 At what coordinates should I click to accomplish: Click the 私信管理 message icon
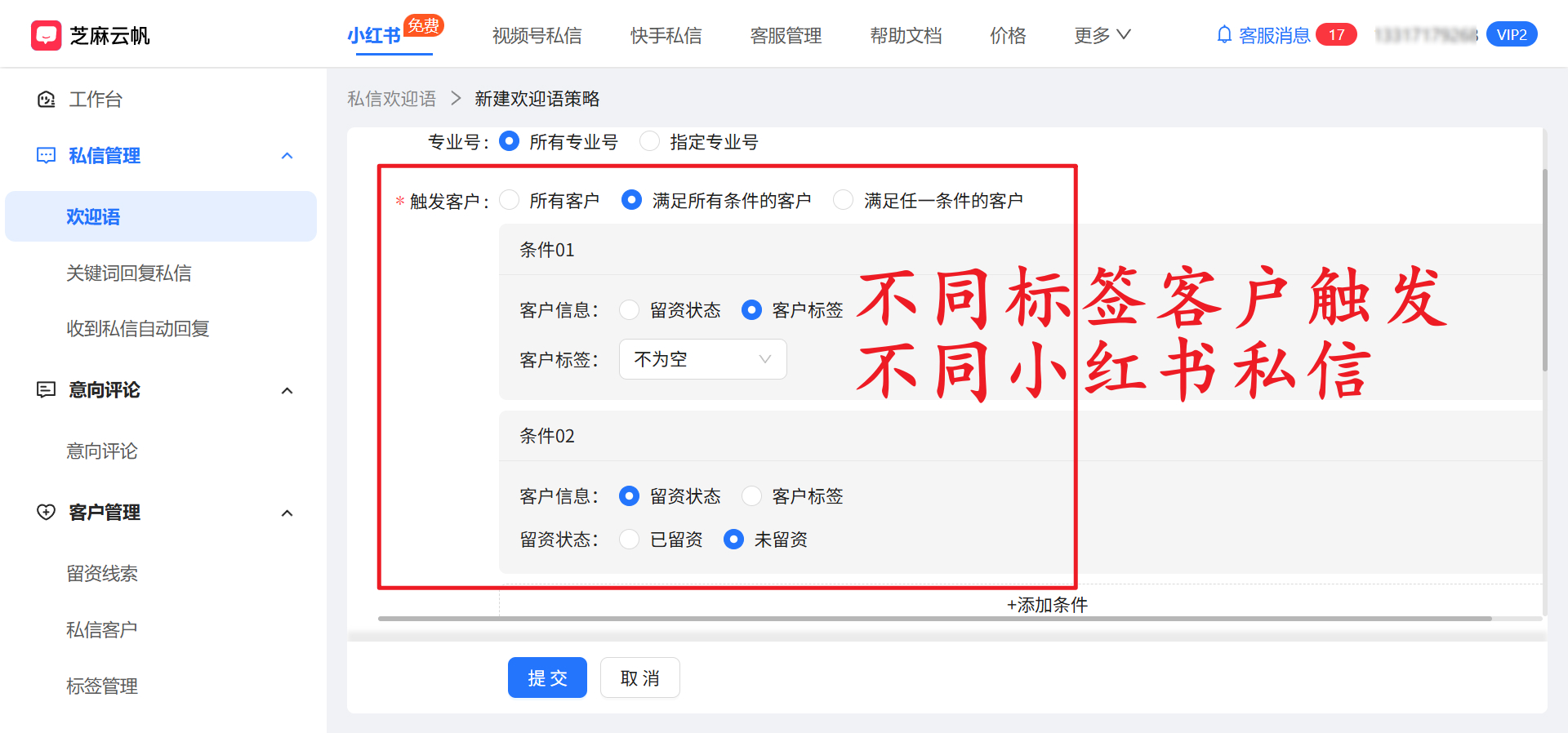click(47, 155)
